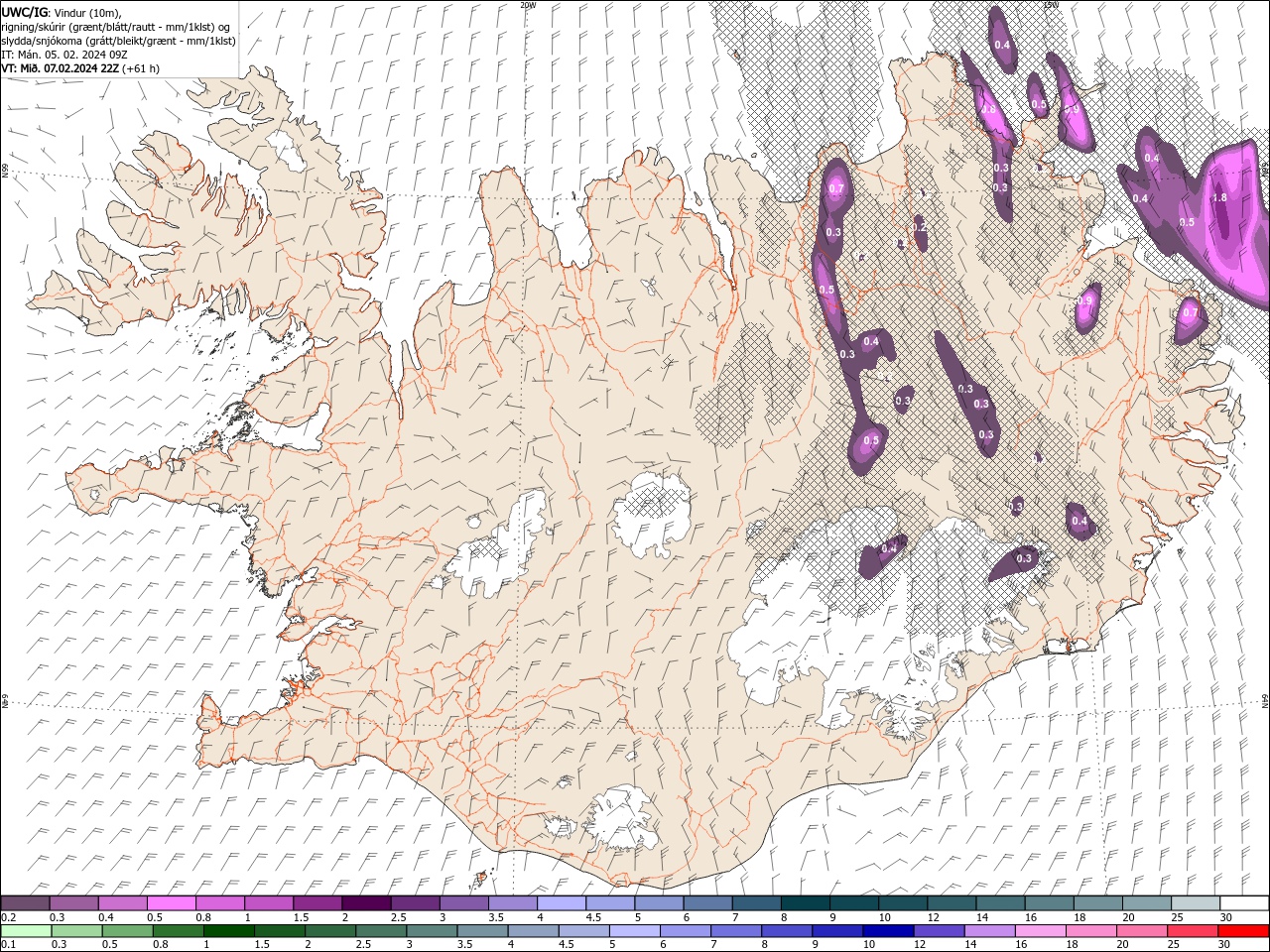The image size is (1270, 952).
Task: Select upper-row legend swatch labeled 0.3
Action: [x=73, y=903]
